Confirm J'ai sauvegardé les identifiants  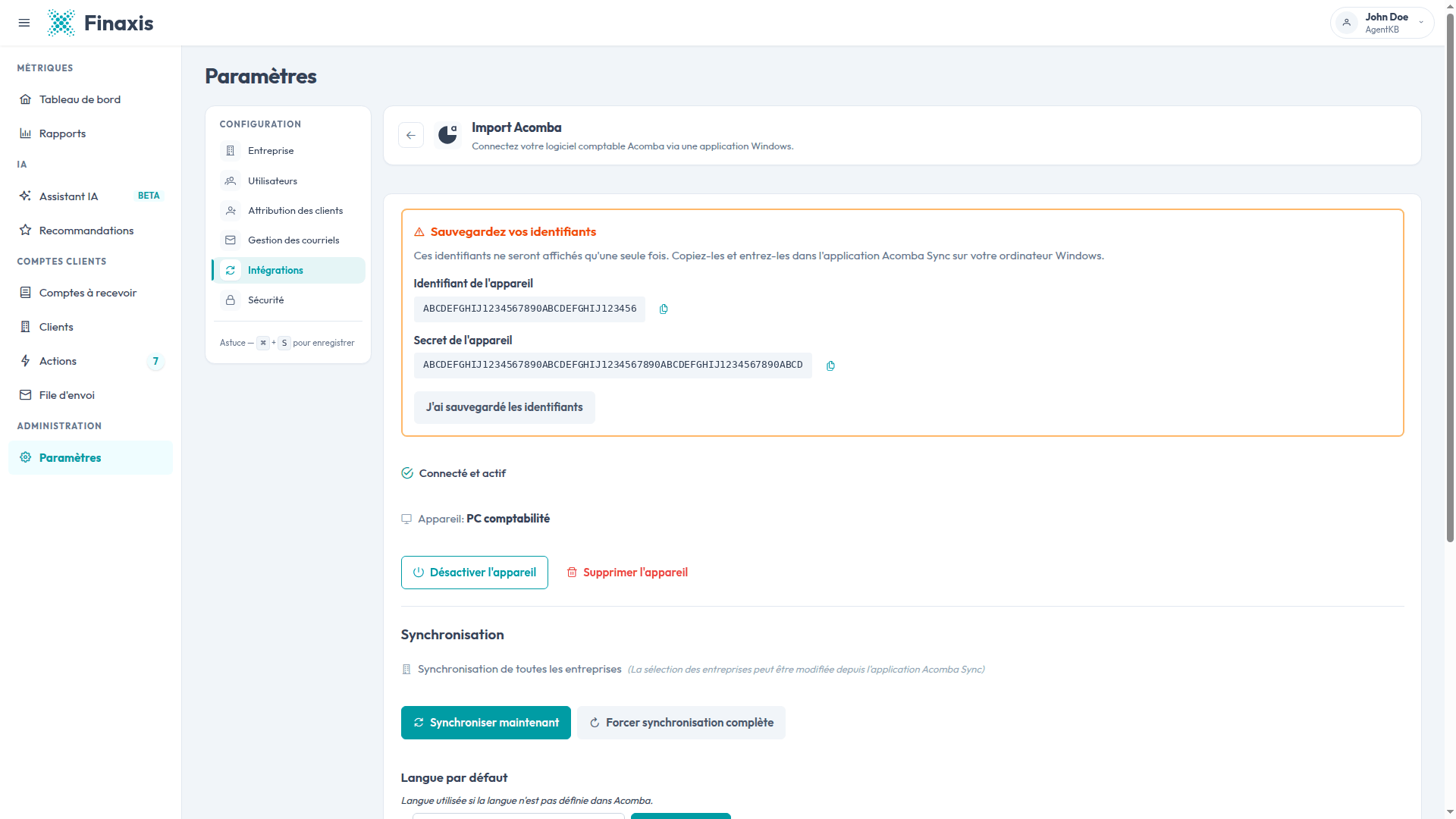[x=504, y=408]
